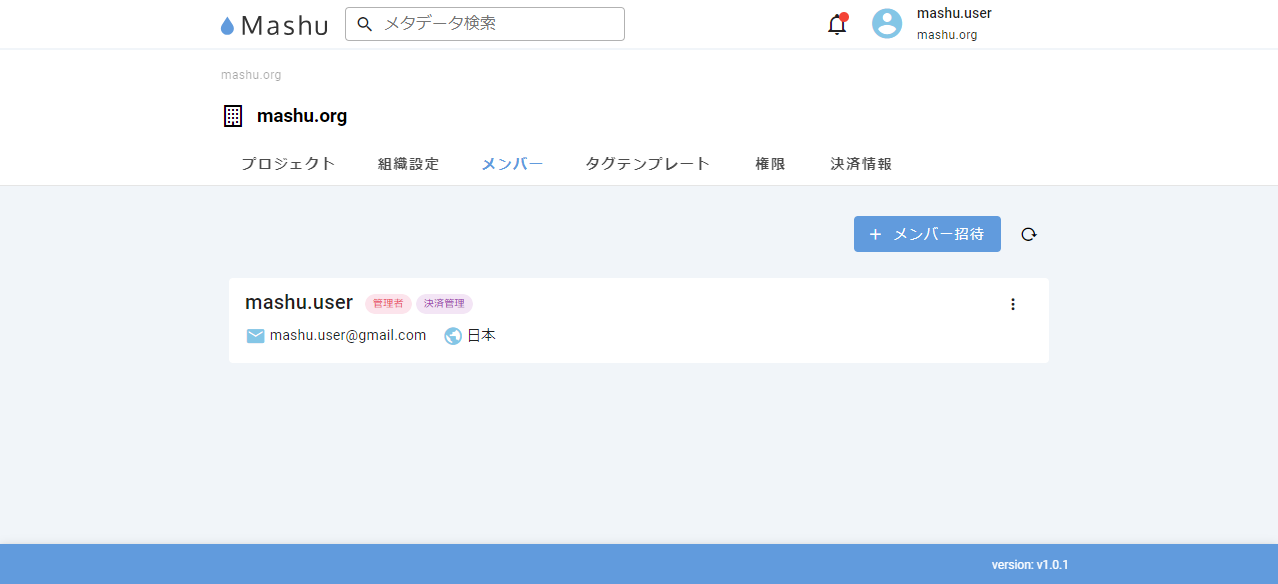
Task: Switch to the プロジェクト tab
Action: [288, 164]
